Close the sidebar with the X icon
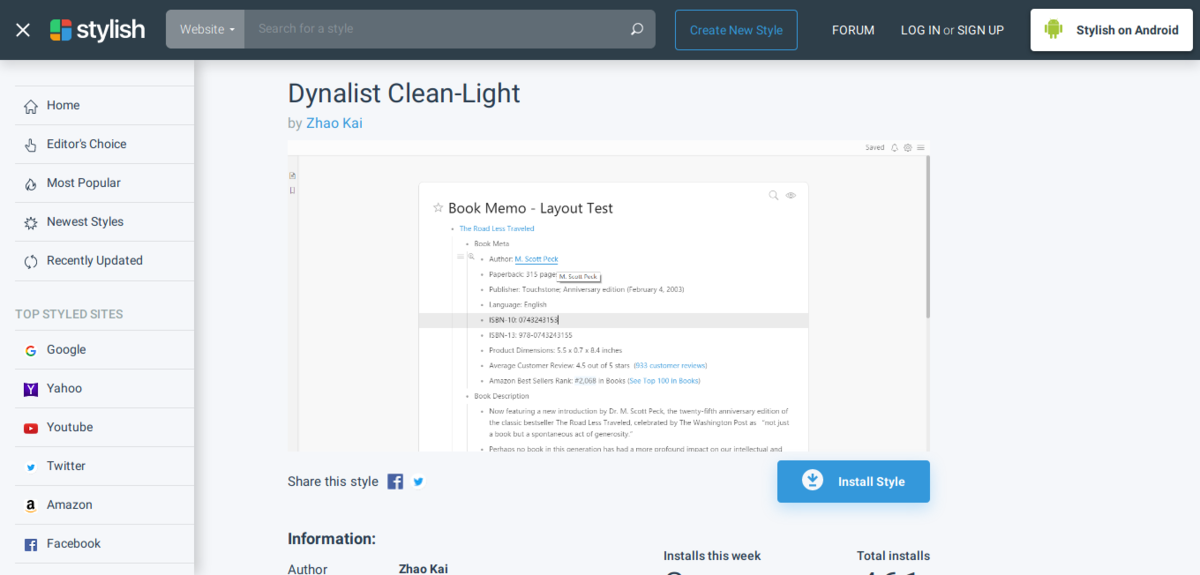 point(23,30)
